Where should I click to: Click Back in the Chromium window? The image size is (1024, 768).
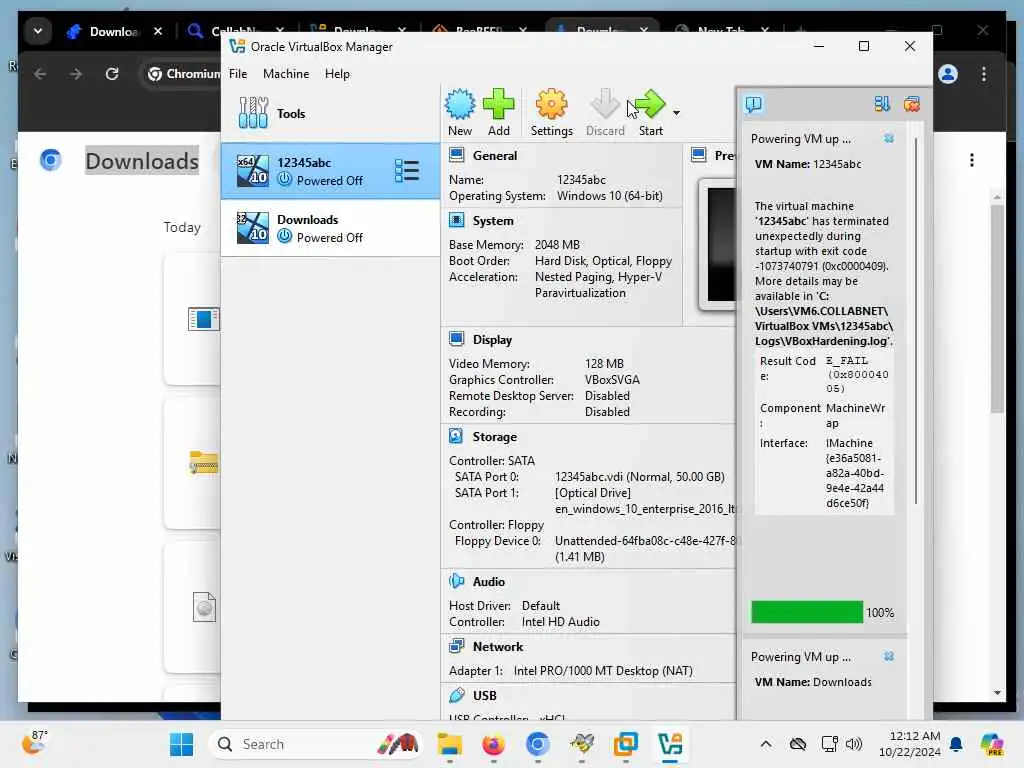[40, 74]
